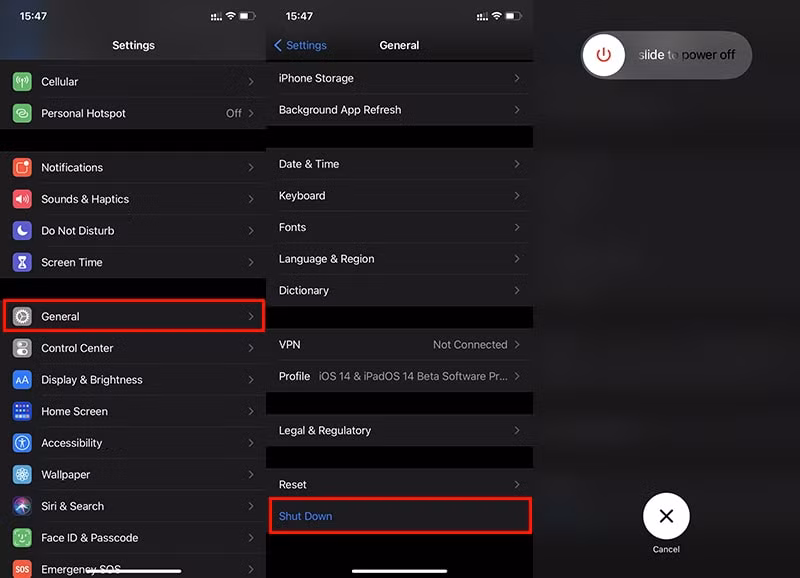Tap the Shut Down link
Screen dimensions: 800x578
(x=306, y=516)
